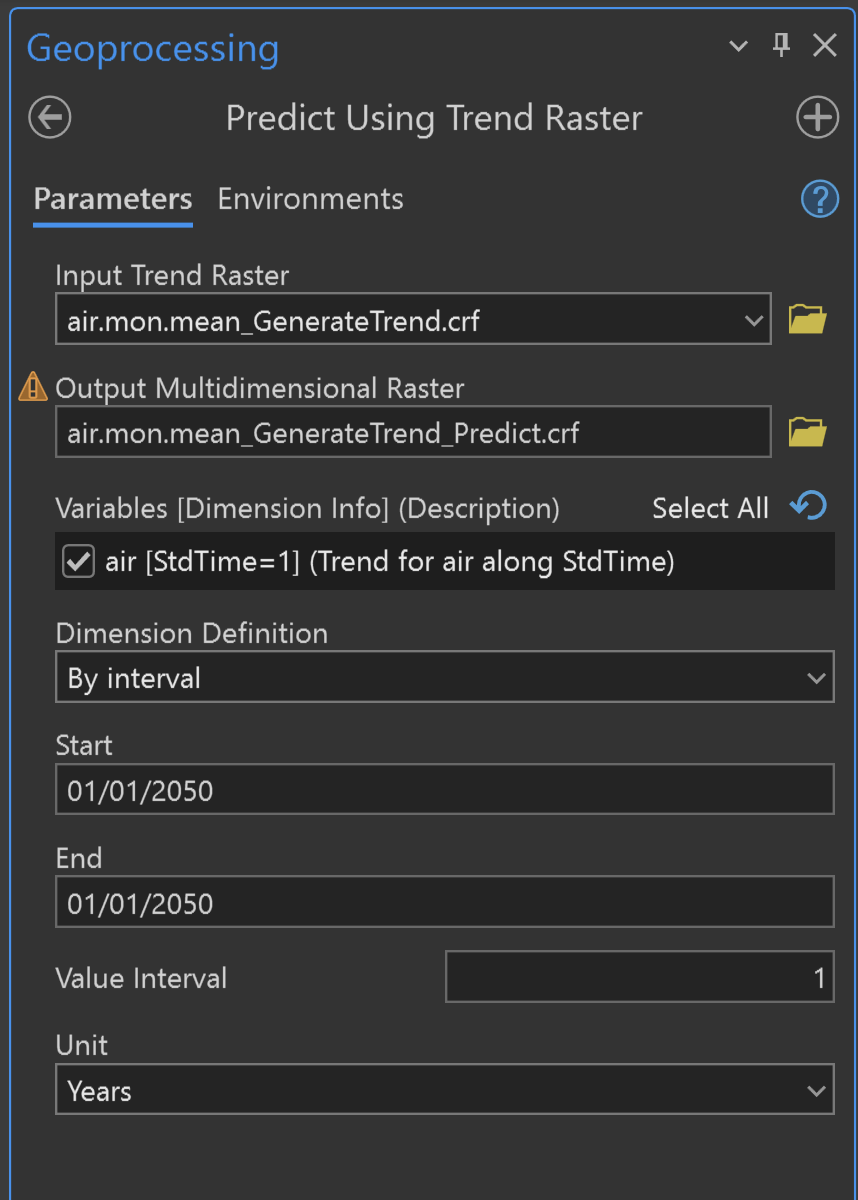Click the Value Interval number field
Viewport: 858px width, 1200px height.
coord(639,977)
